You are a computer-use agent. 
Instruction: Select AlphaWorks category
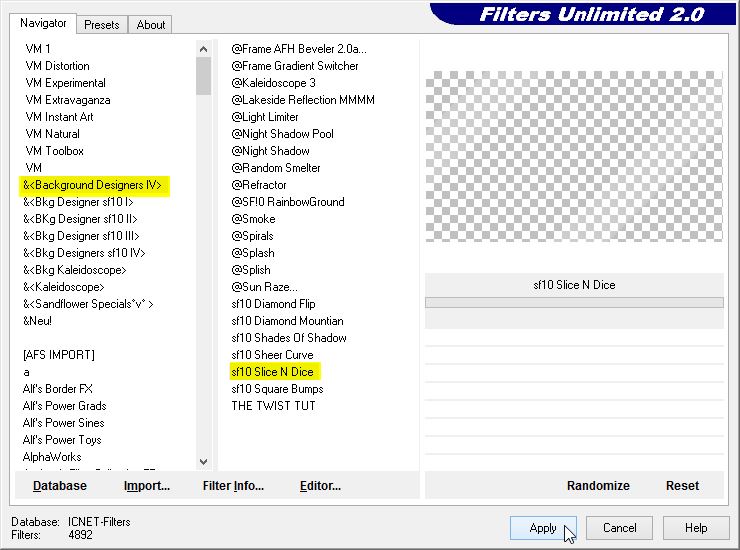[x=52, y=457]
